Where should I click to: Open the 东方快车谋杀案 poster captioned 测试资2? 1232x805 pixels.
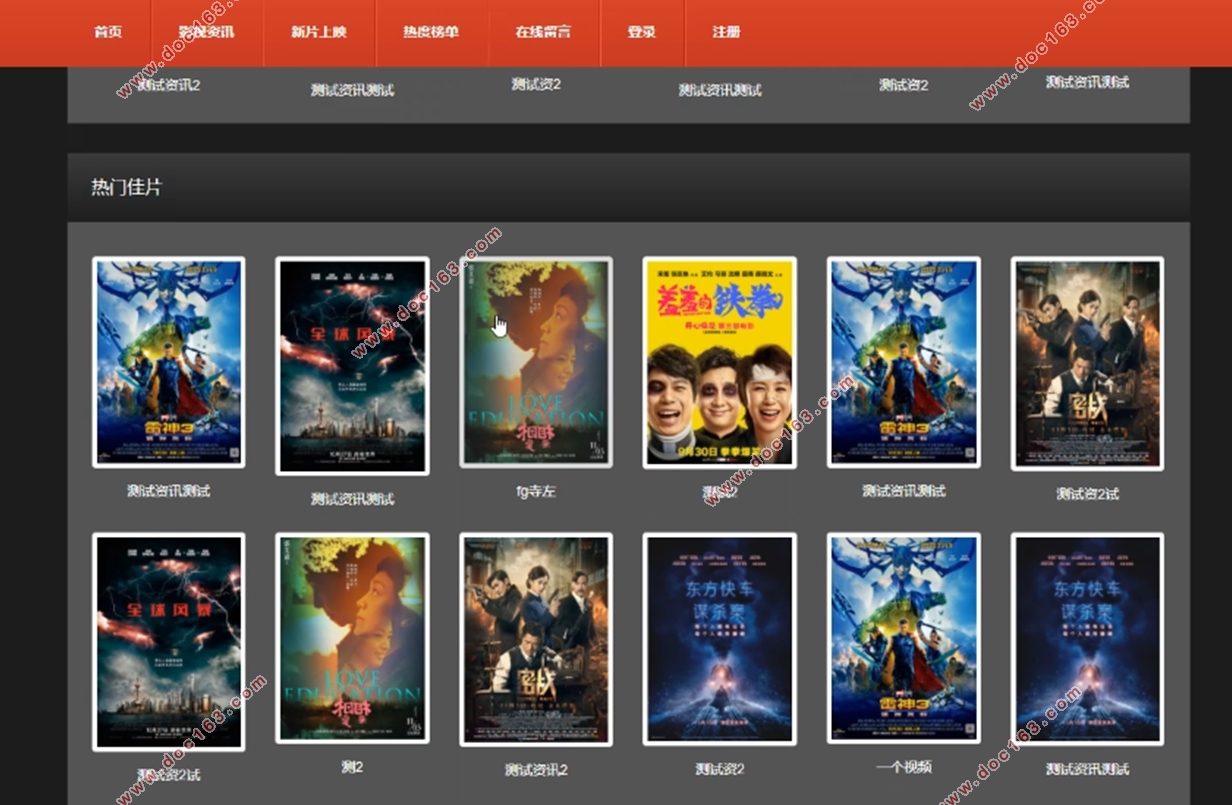[x=720, y=638]
